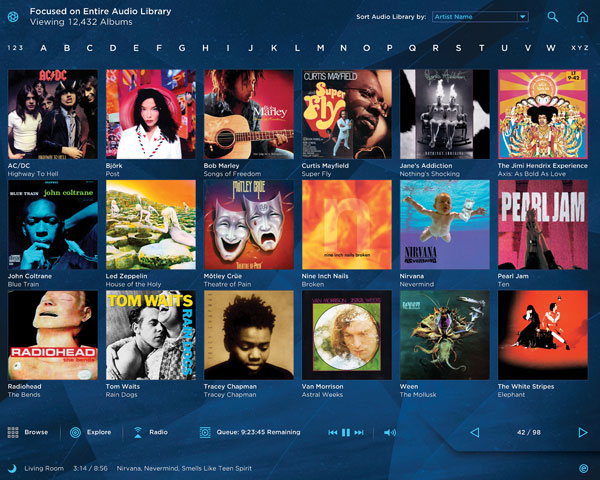Click the moon sleep icon
600x480 pixels.
coord(13,468)
